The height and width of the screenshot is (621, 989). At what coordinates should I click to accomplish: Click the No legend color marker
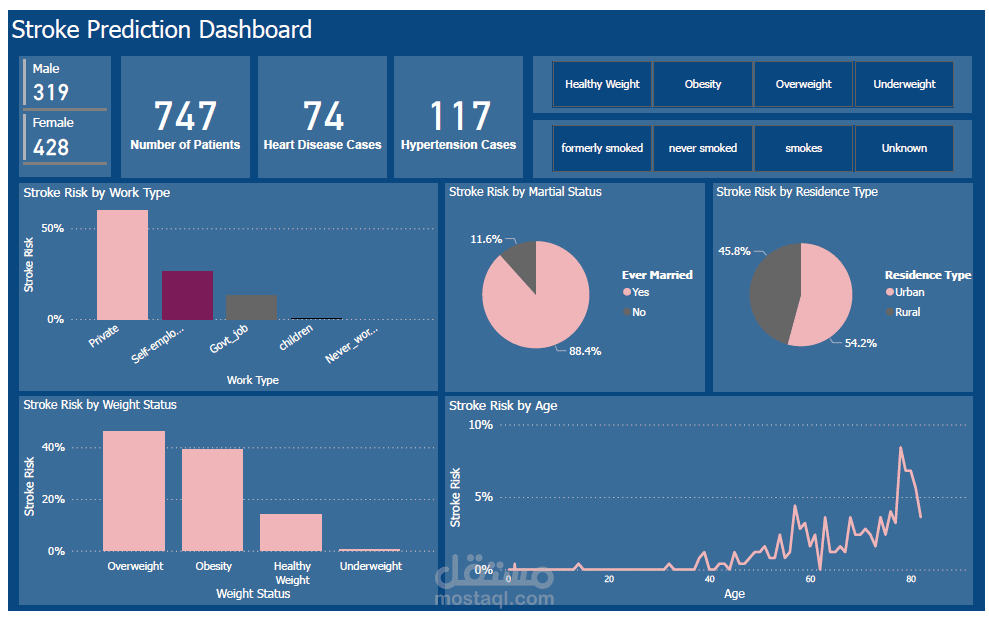pos(627,312)
